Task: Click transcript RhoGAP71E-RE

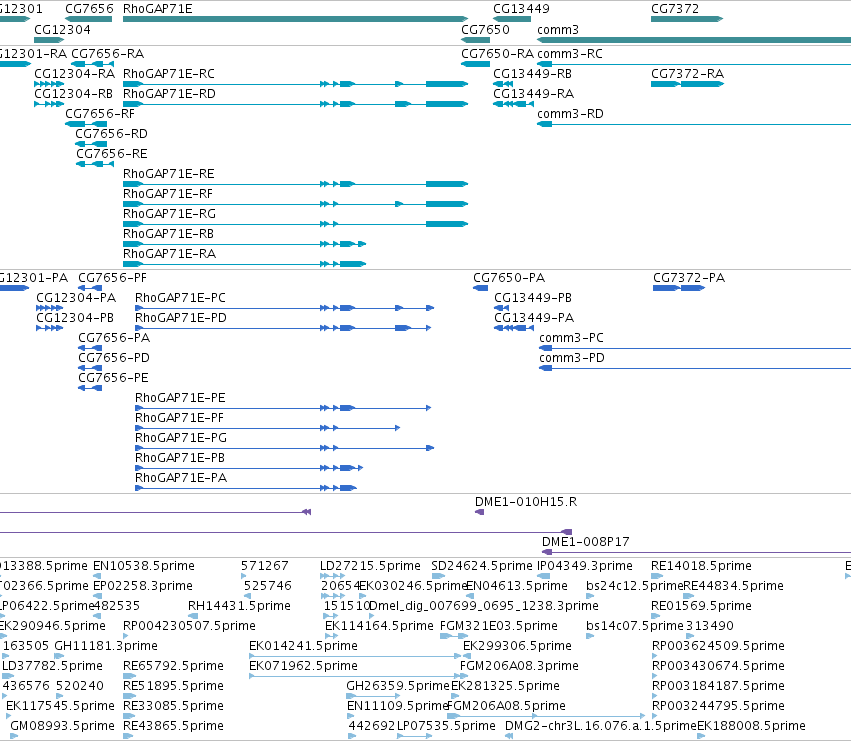Action: coord(295,184)
